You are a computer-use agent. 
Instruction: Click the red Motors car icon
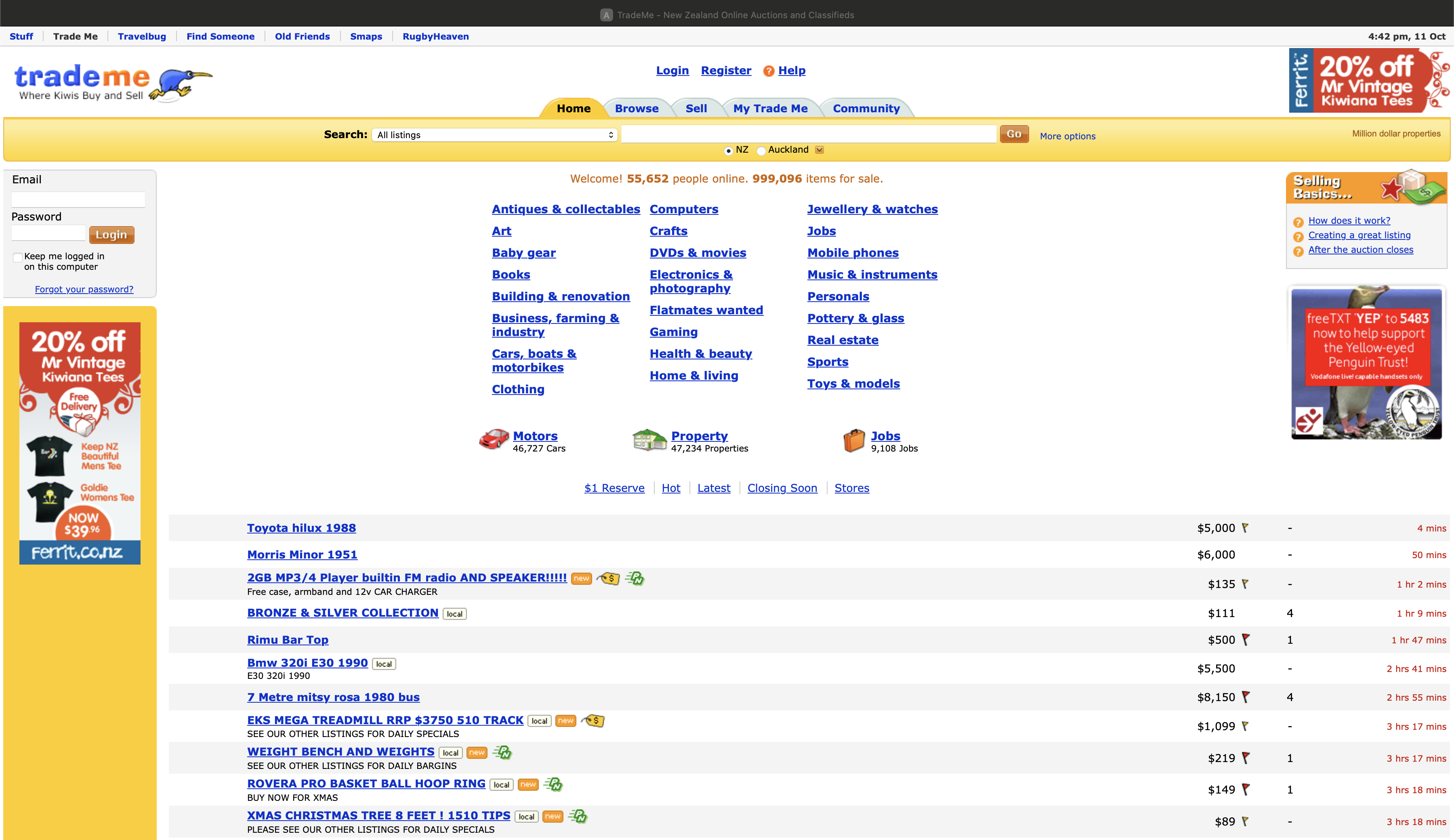click(x=493, y=440)
